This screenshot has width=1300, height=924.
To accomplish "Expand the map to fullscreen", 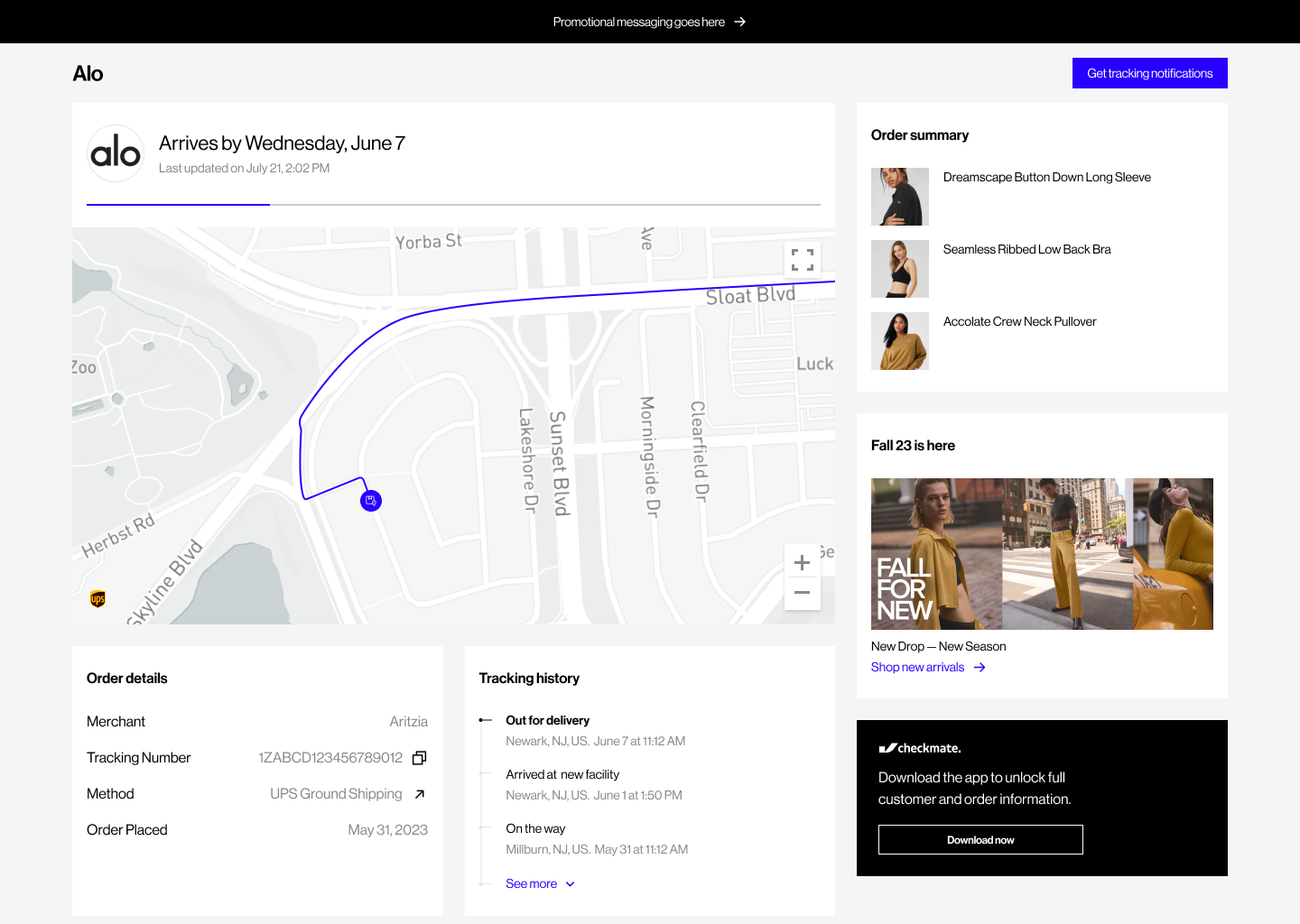I will 803,260.
